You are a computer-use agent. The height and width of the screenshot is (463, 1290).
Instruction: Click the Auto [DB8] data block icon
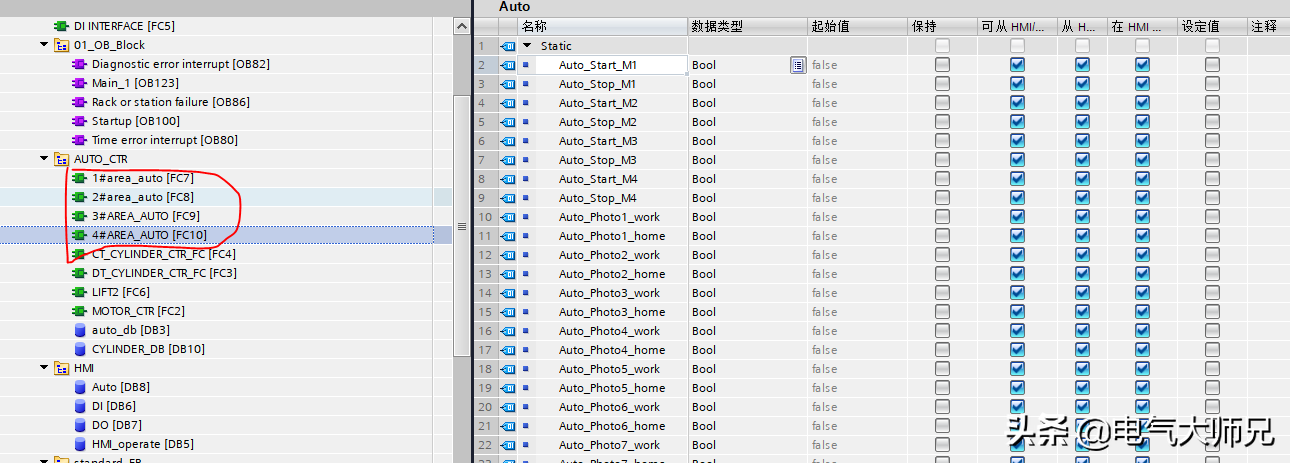(x=80, y=387)
